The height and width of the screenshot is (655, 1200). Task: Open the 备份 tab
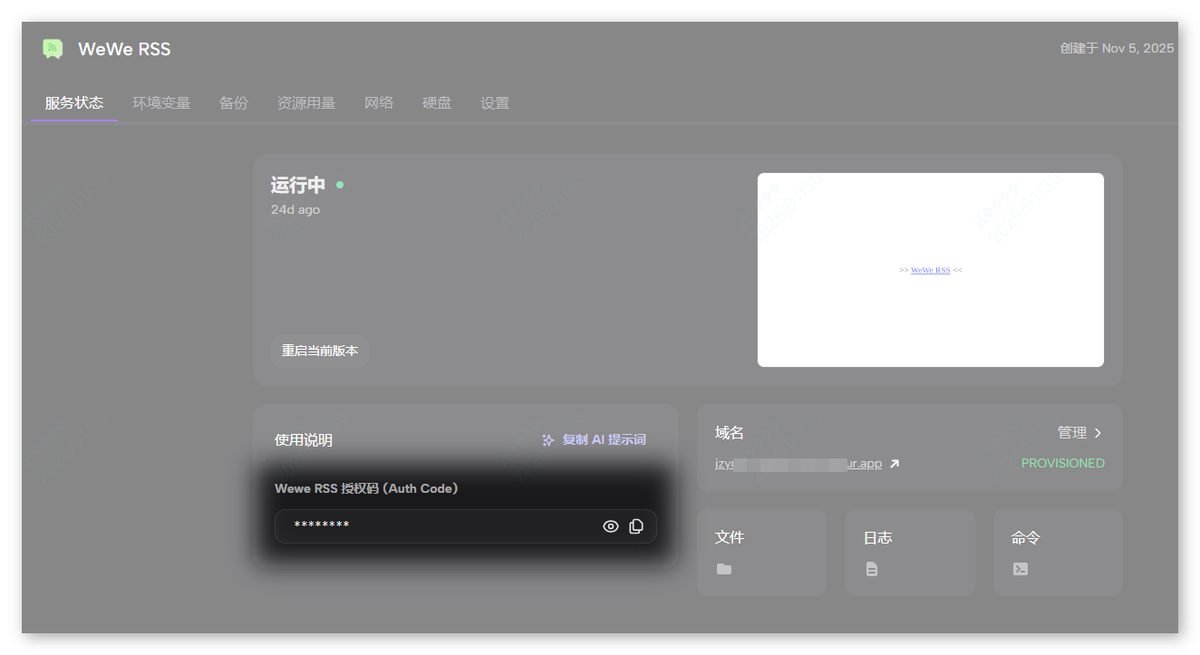(233, 103)
